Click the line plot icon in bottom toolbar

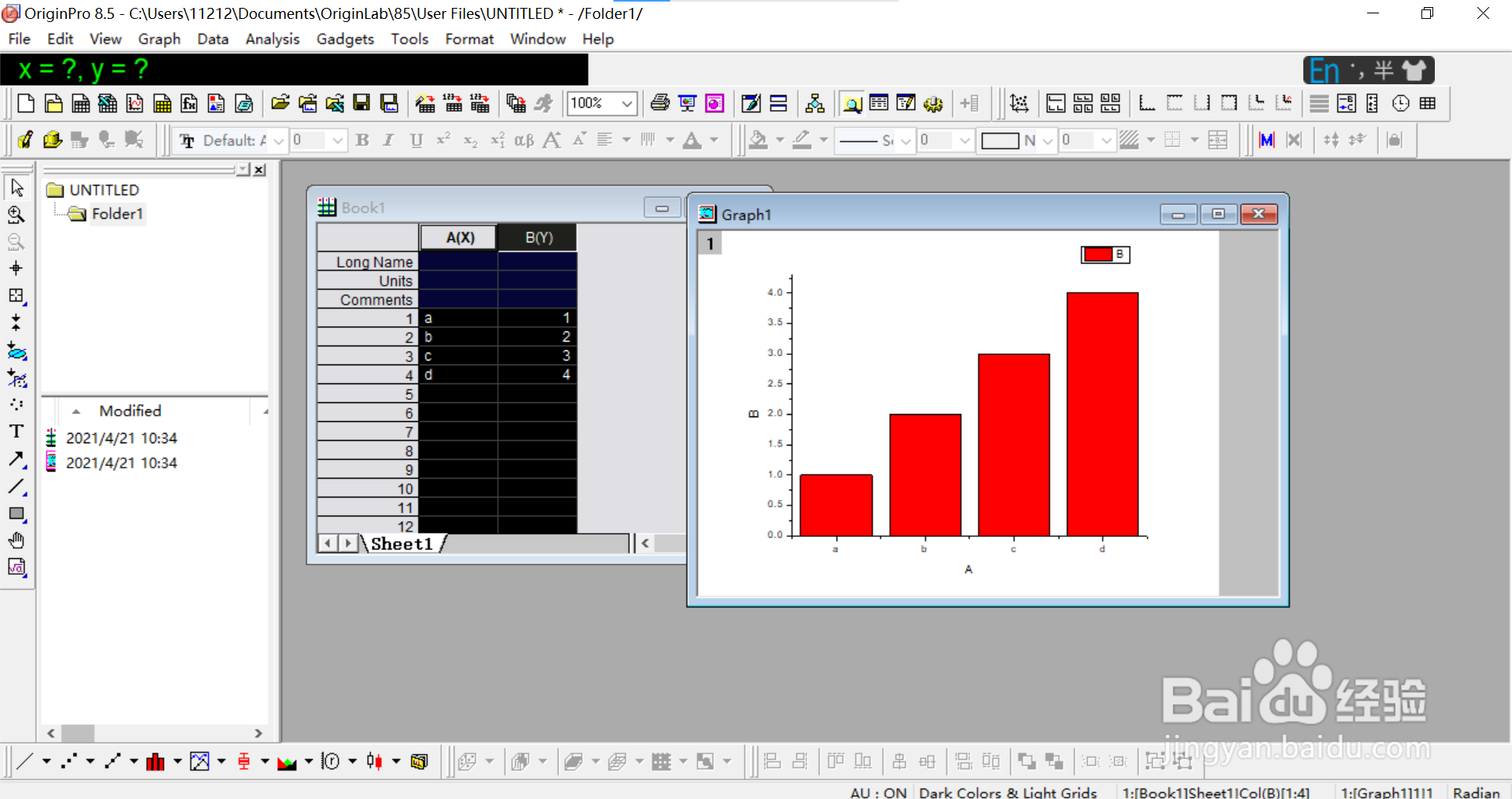tap(25, 761)
